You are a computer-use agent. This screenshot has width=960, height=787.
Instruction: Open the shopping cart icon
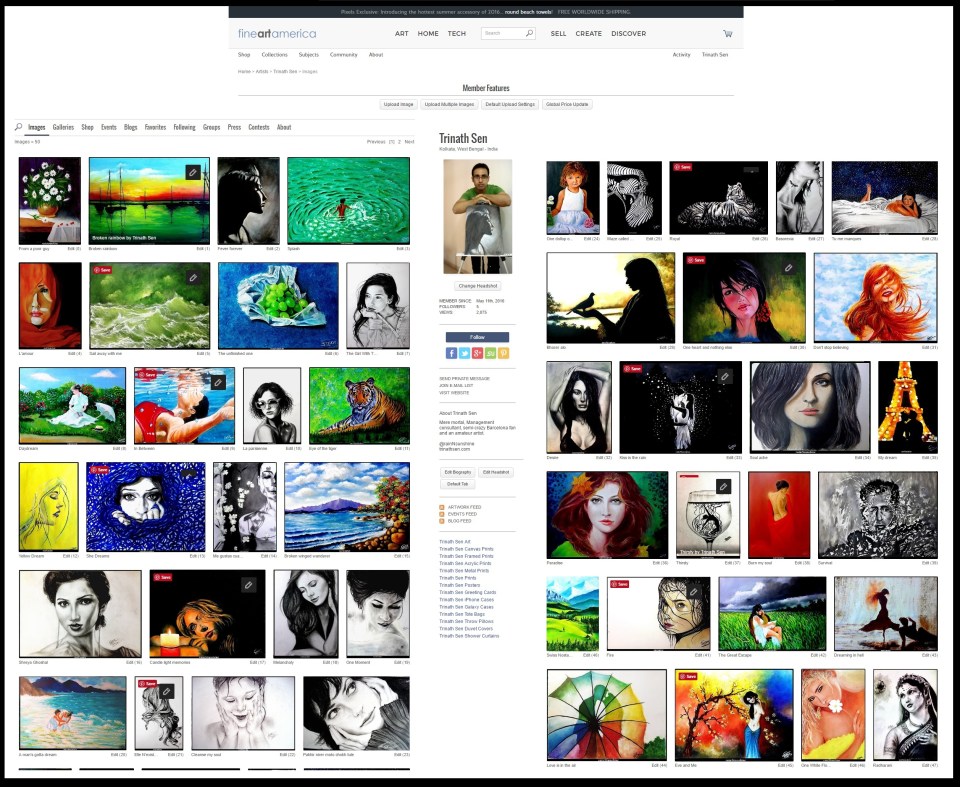(x=727, y=33)
